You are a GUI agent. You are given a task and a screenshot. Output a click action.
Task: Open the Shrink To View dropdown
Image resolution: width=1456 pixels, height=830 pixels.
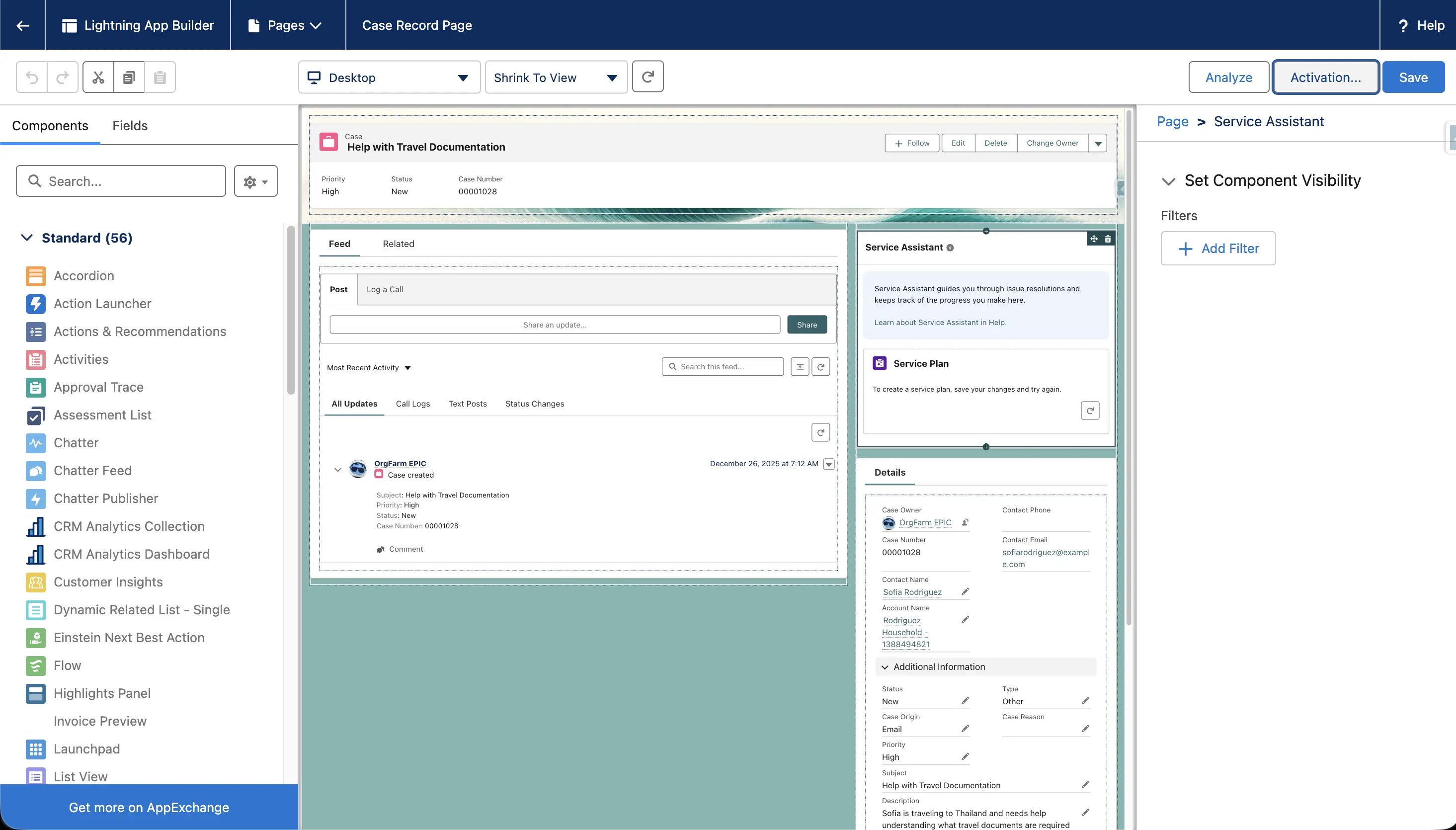click(556, 78)
